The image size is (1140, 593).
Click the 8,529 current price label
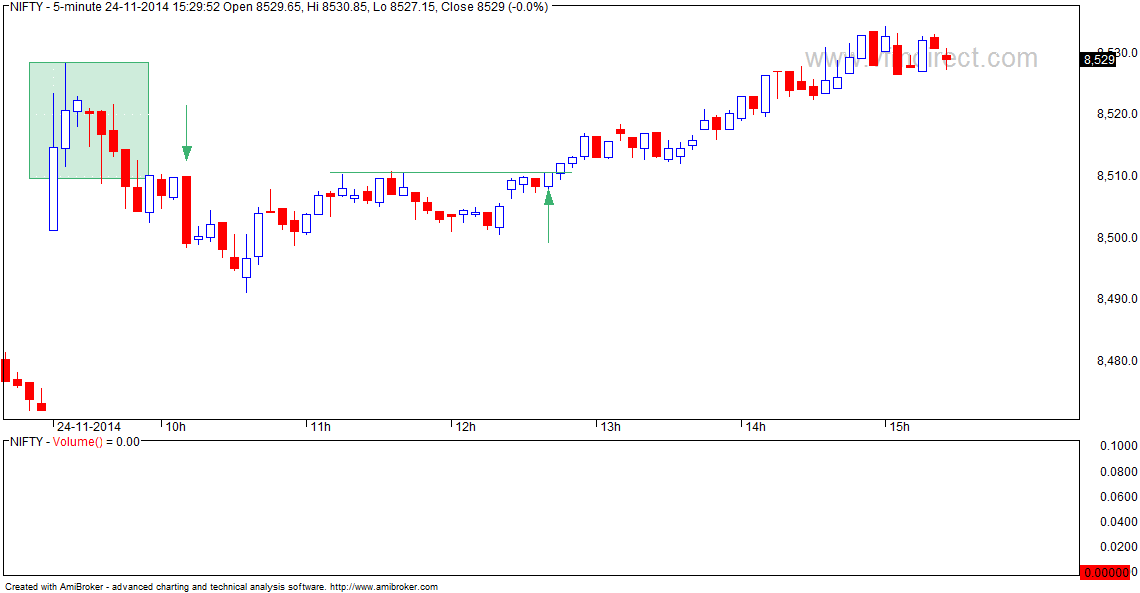click(1098, 60)
